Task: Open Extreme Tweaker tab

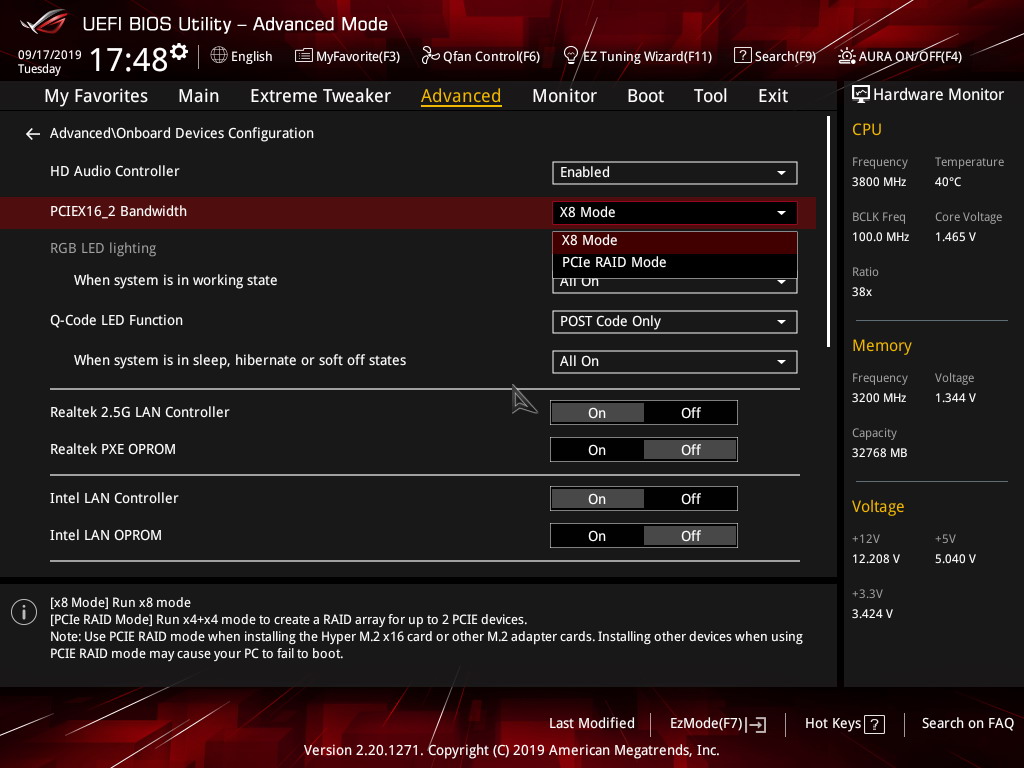Action: click(x=320, y=96)
